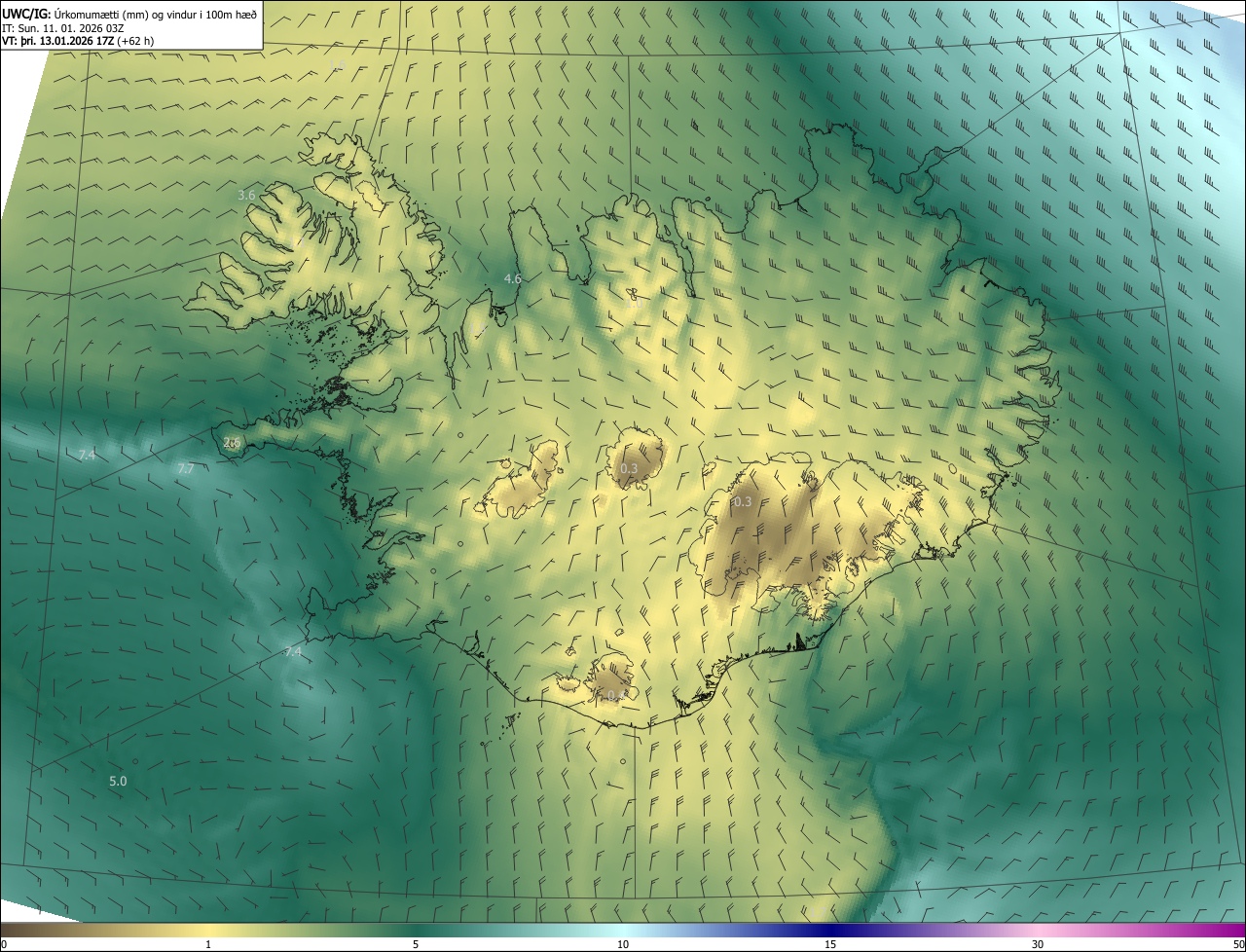Click the 2.6 value on the western peninsula tip
Viewport: 1246px width, 952px height.
coord(232,443)
